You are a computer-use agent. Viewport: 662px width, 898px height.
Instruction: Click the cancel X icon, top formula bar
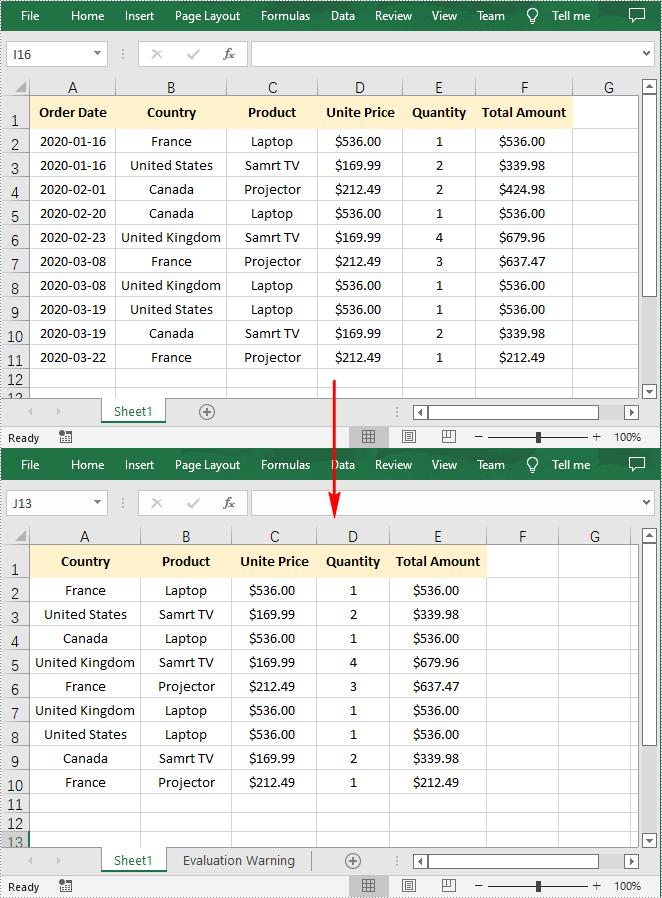(x=156, y=54)
